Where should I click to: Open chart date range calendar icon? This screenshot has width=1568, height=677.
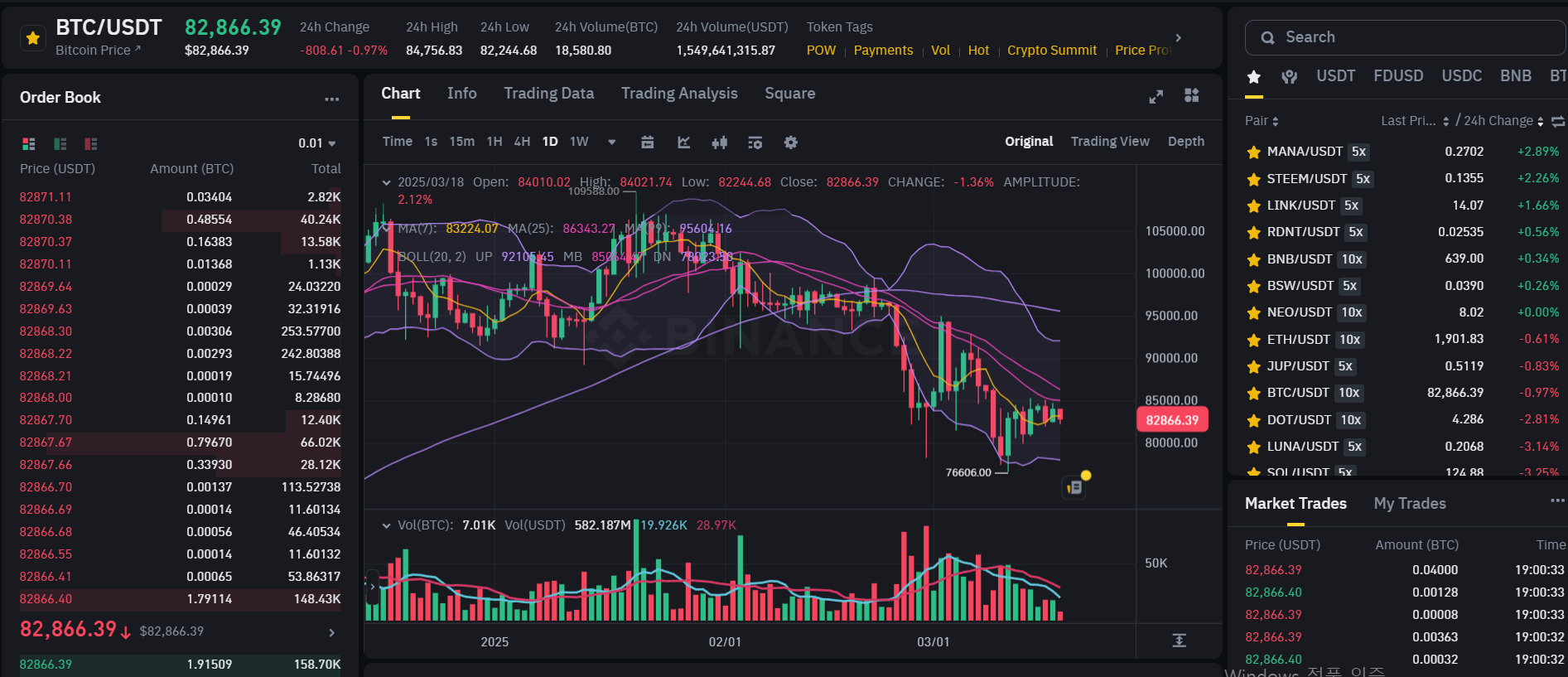648,143
